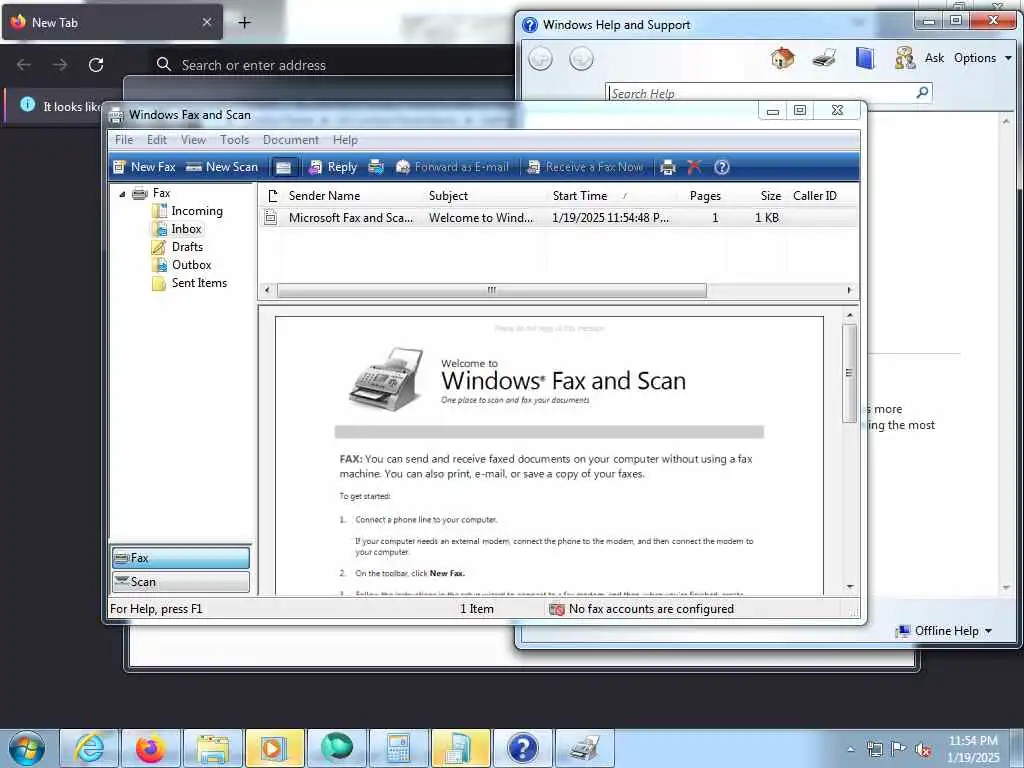The height and width of the screenshot is (768, 1024).
Task: Click the Back arrow in Help and Support
Action: pyautogui.click(x=540, y=59)
